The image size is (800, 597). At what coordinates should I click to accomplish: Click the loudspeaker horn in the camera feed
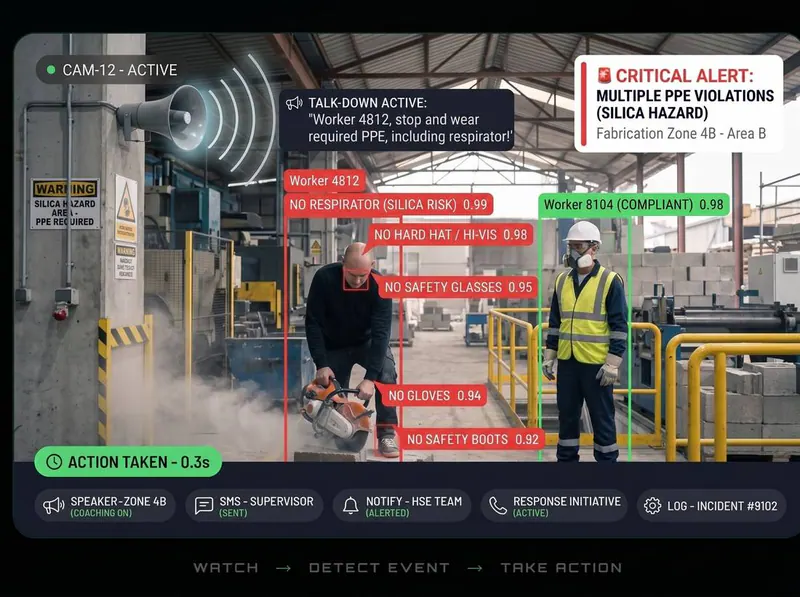164,116
